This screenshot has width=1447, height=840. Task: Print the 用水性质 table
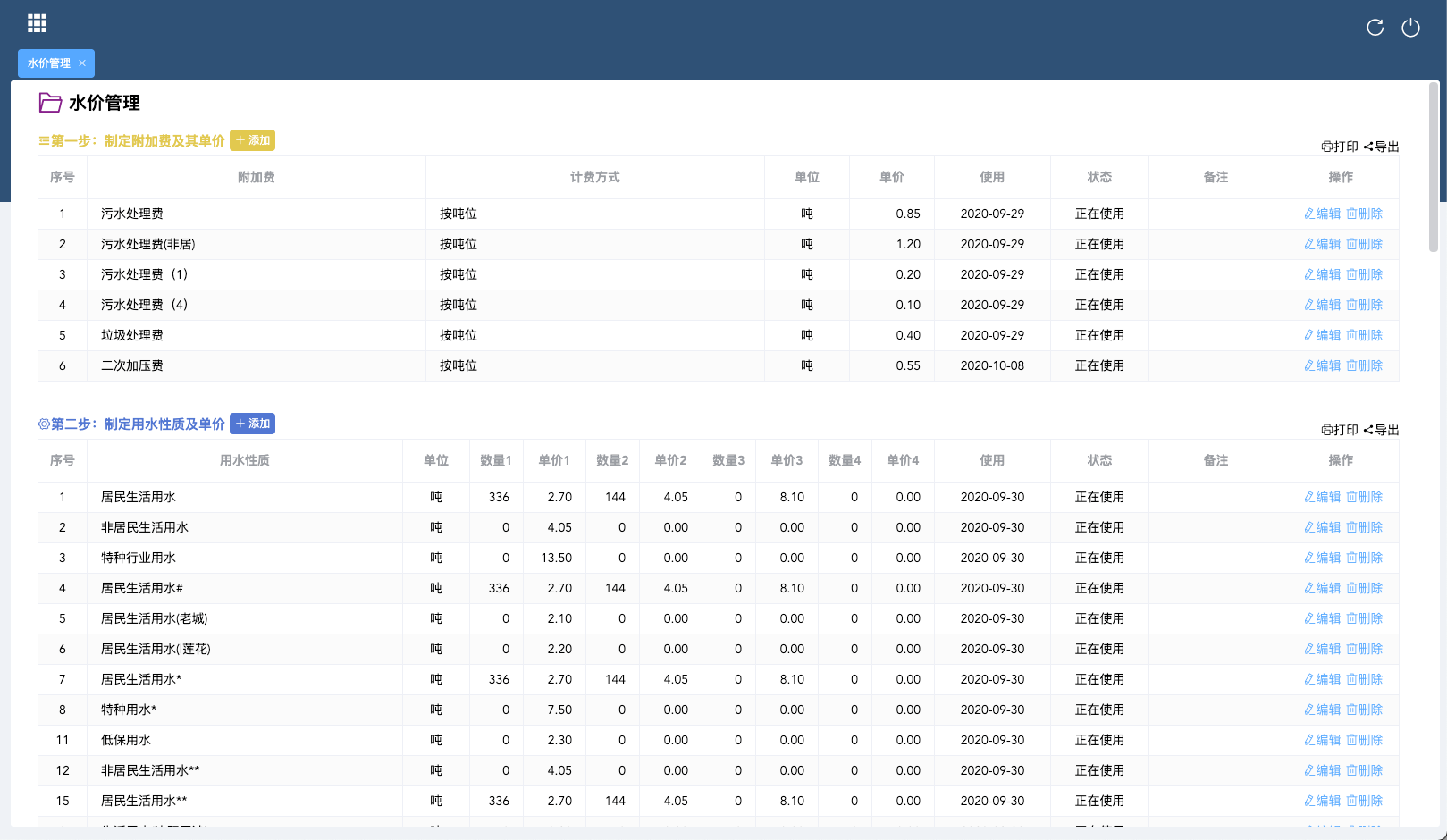[1340, 430]
